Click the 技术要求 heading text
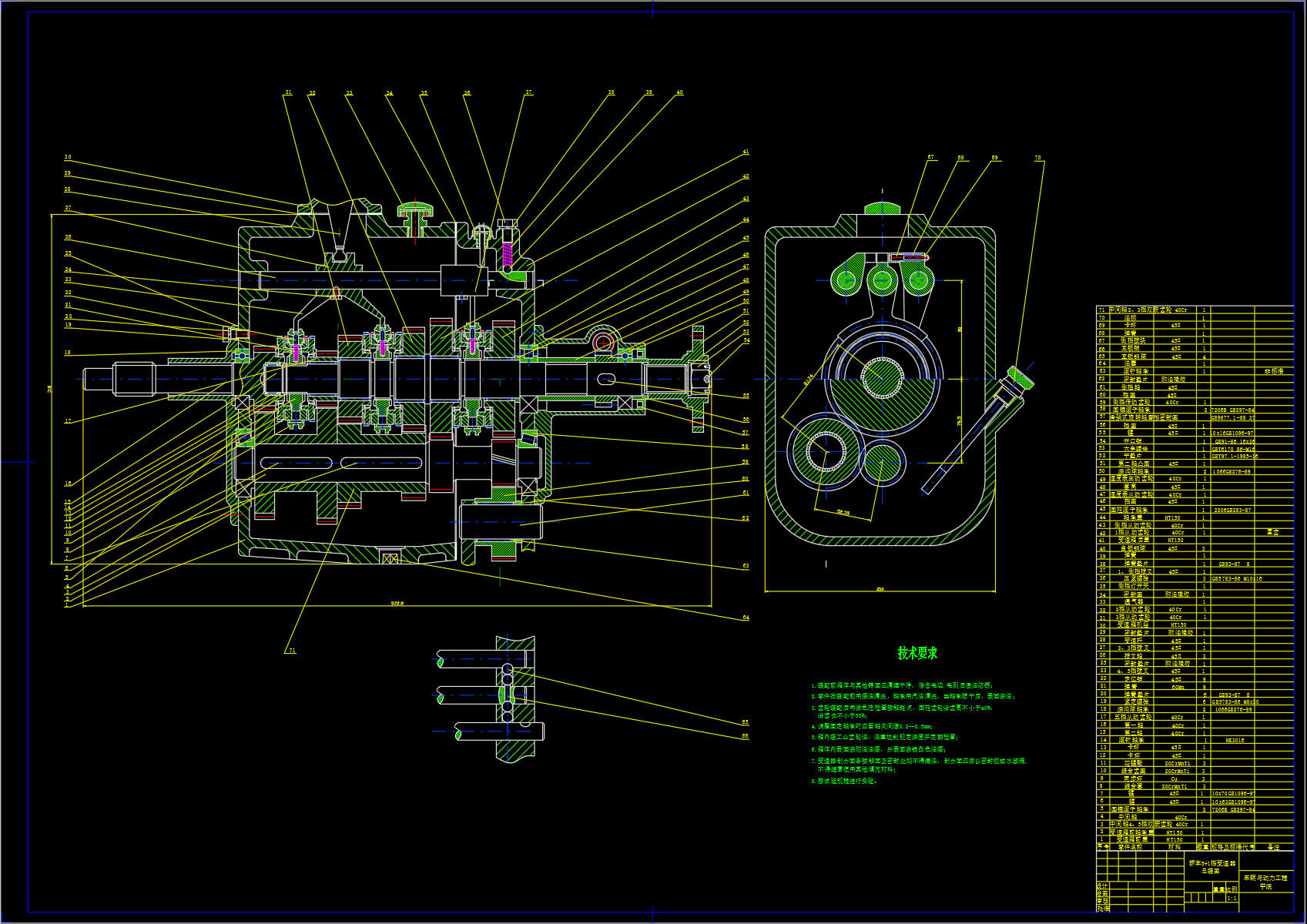 (x=917, y=653)
